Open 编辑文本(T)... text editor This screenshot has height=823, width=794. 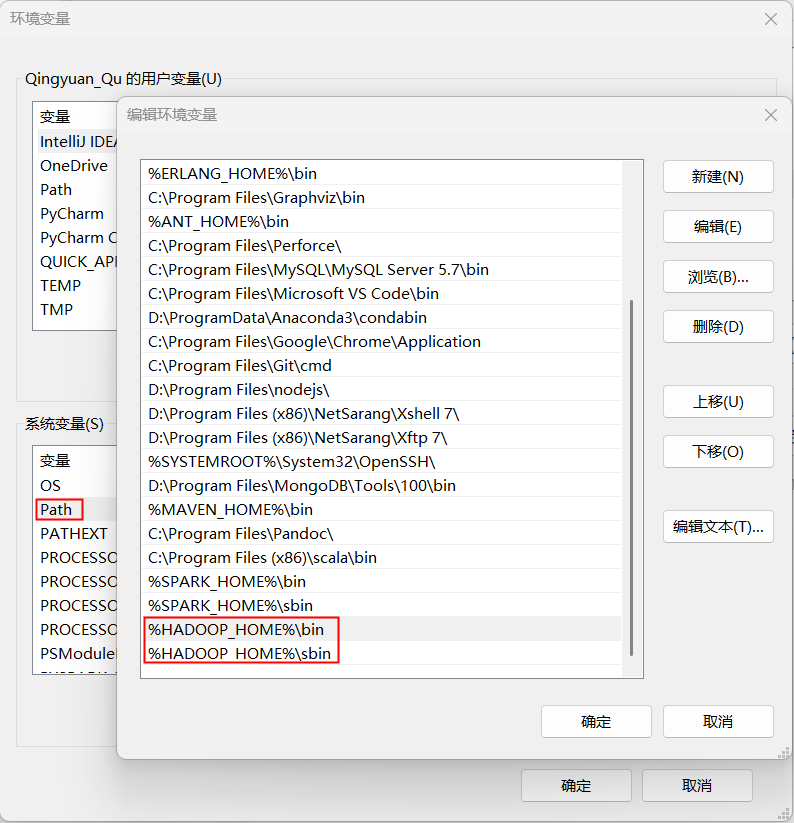pyautogui.click(x=718, y=526)
